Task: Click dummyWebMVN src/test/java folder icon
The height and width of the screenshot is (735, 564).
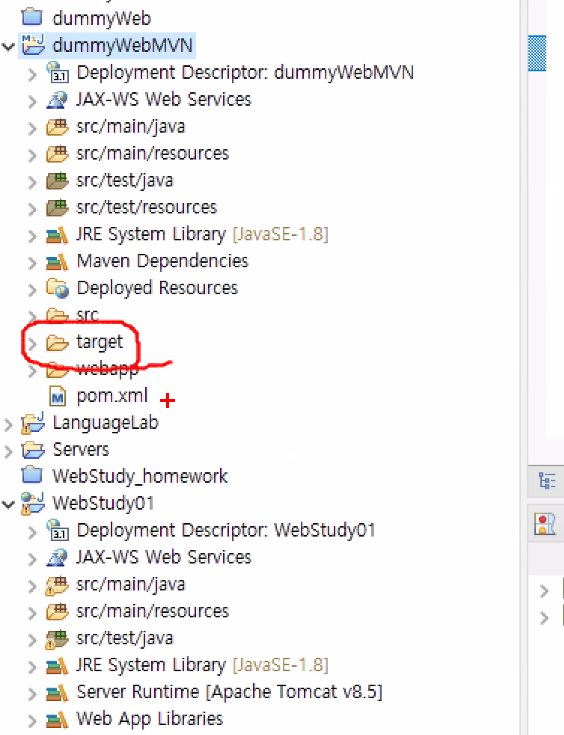Action: click(57, 180)
